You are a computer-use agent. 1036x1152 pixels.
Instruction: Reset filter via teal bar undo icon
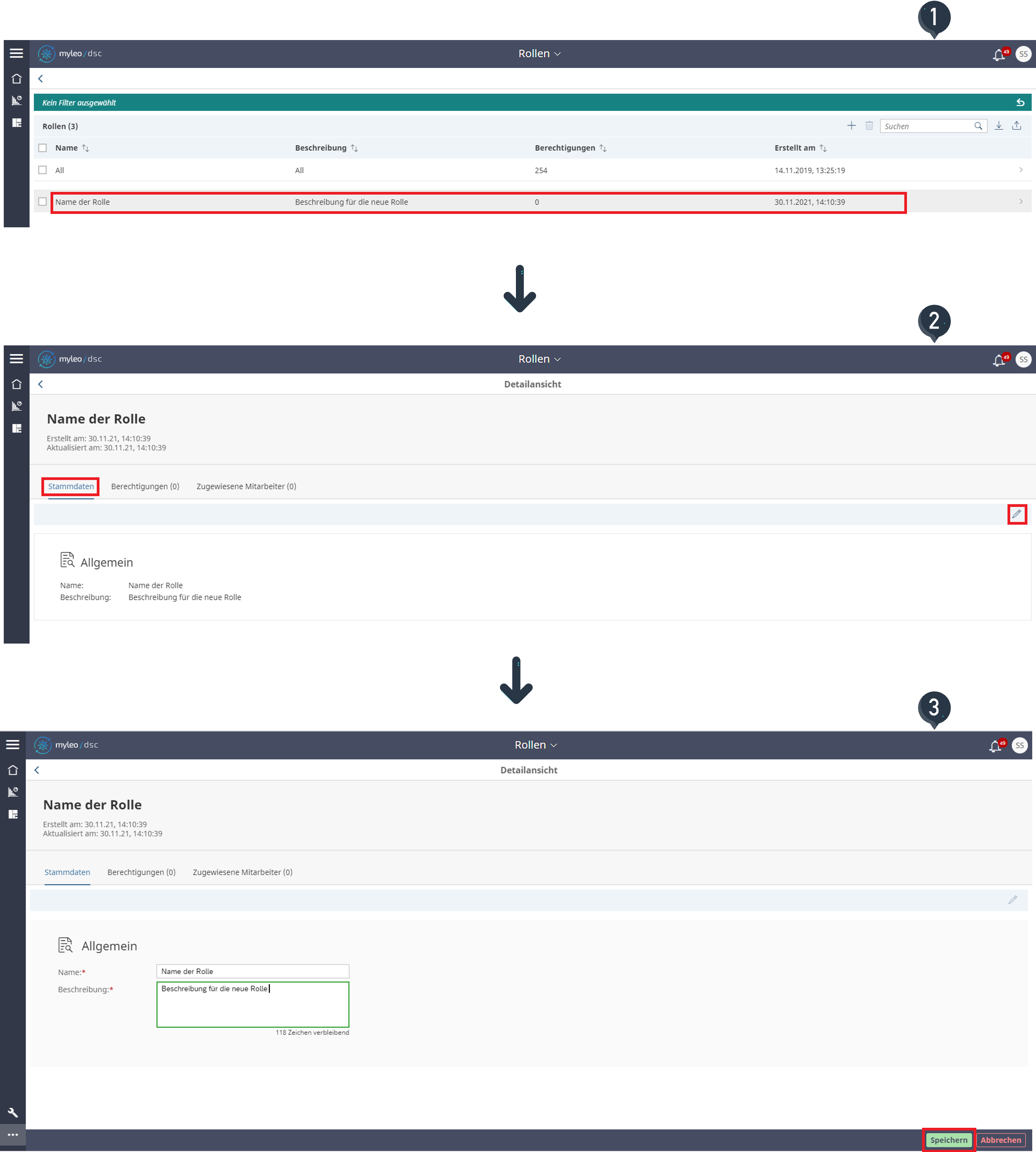[x=1020, y=103]
